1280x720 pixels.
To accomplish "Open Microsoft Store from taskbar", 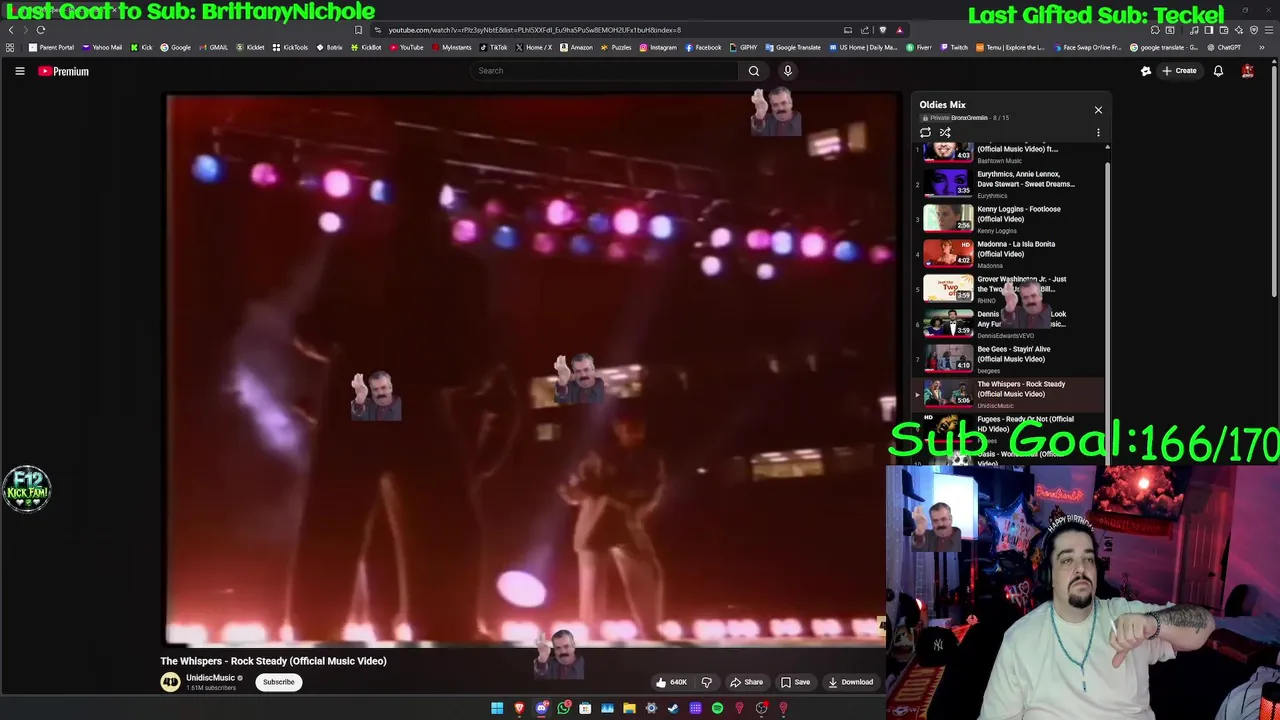I will point(585,708).
